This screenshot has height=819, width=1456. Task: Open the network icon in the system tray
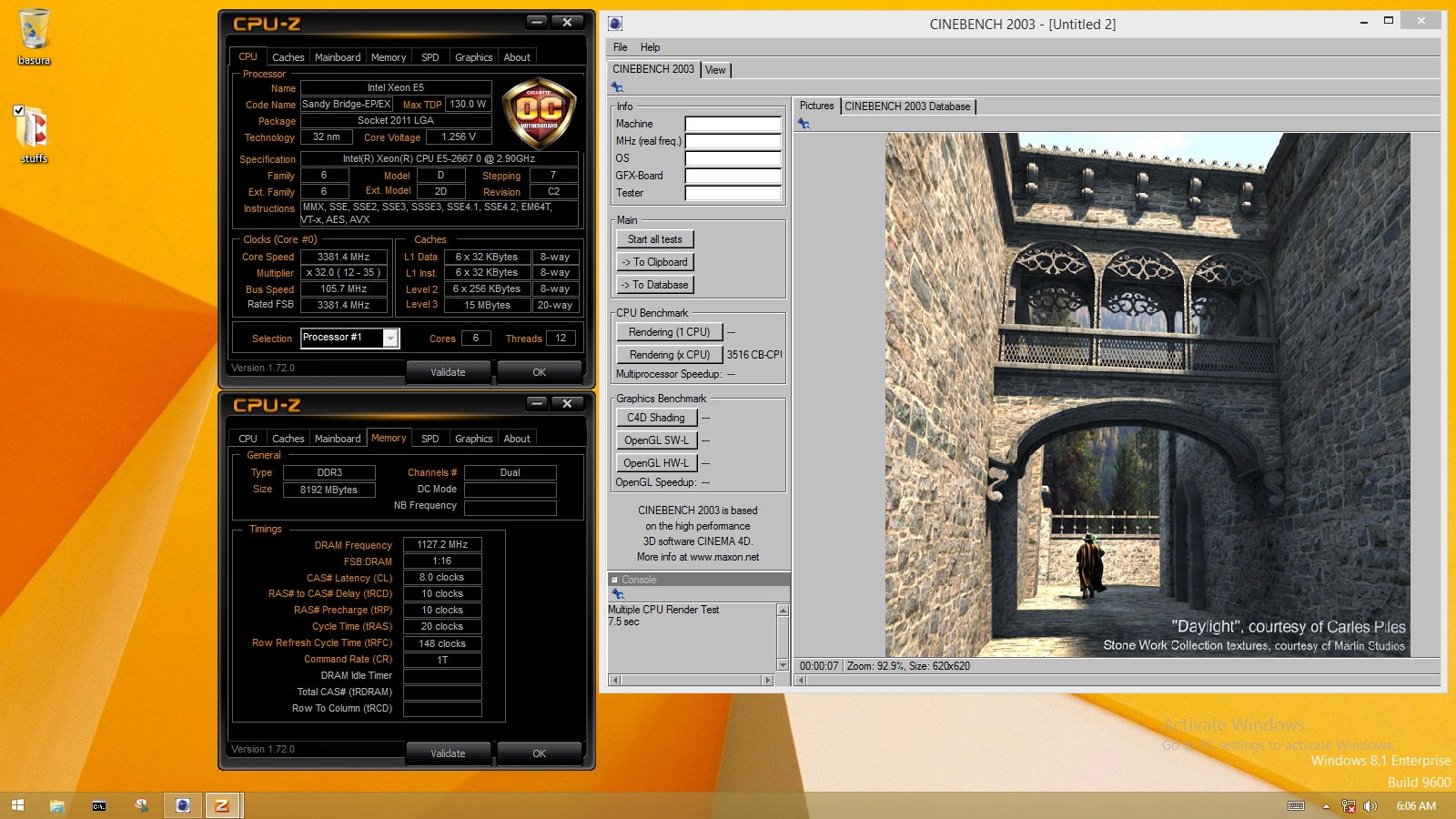(x=1349, y=806)
